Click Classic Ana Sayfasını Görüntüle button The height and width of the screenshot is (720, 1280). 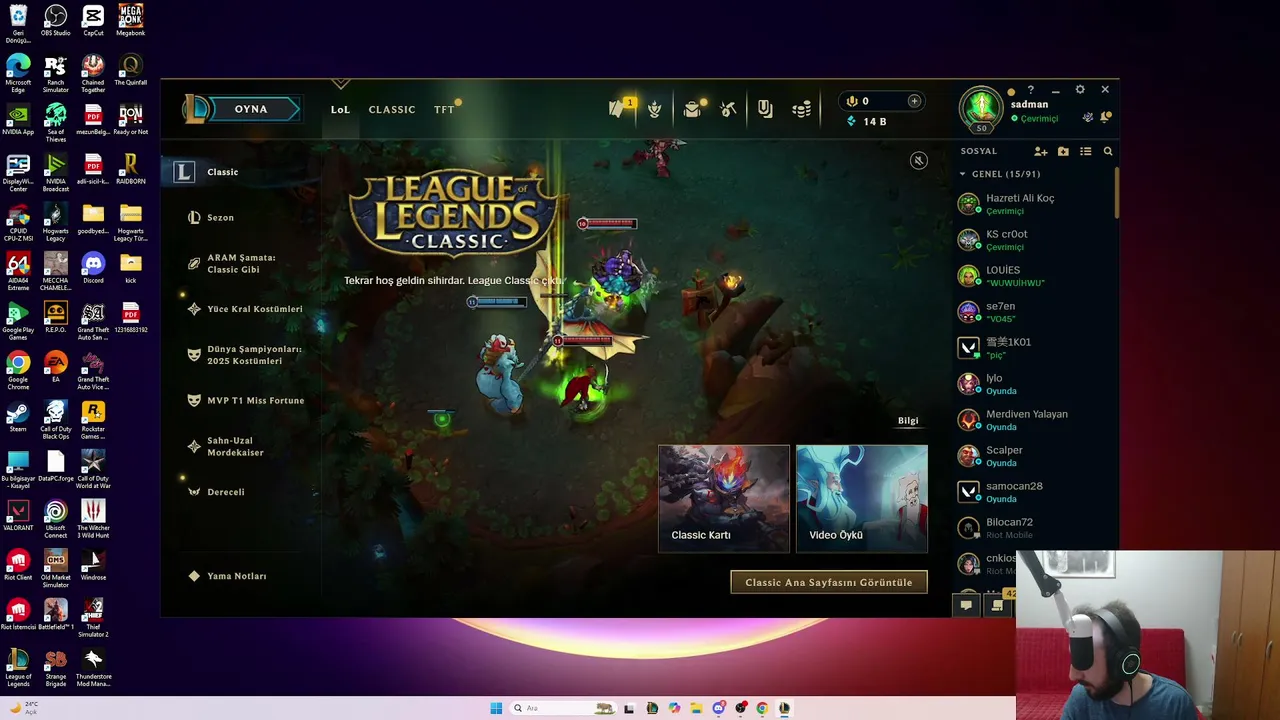tap(829, 583)
